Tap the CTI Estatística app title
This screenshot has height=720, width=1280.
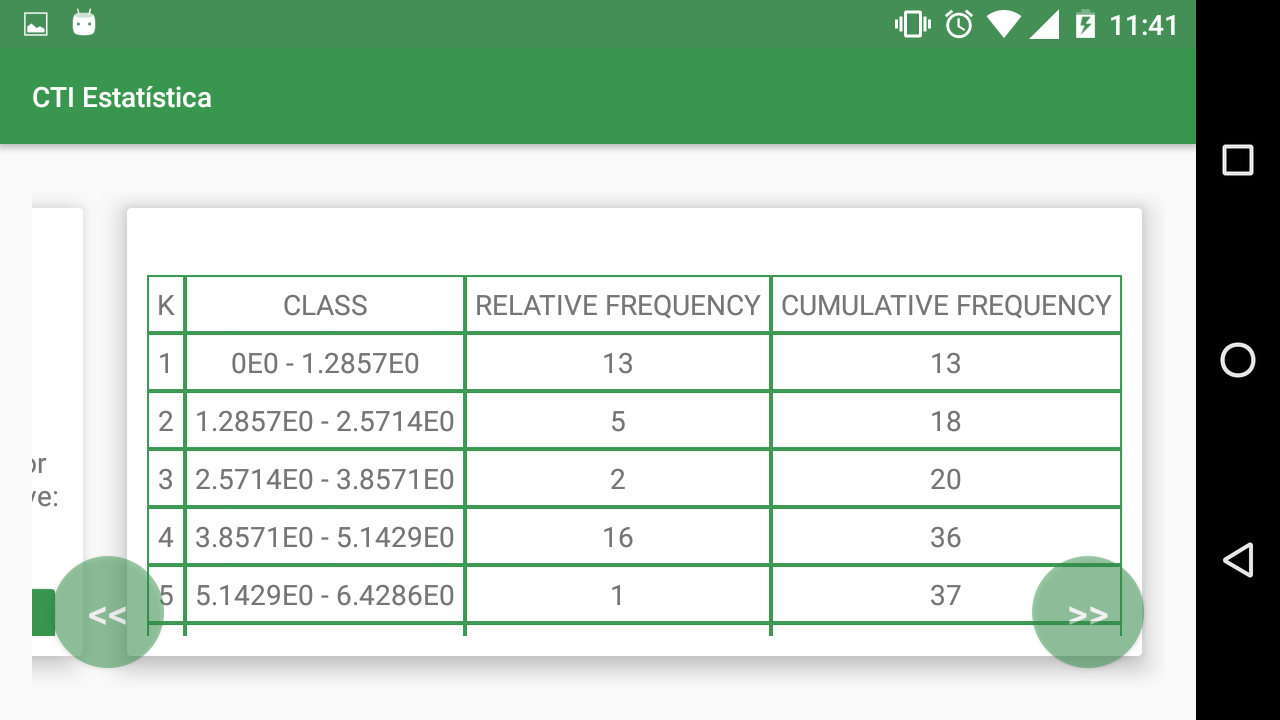pyautogui.click(x=122, y=98)
